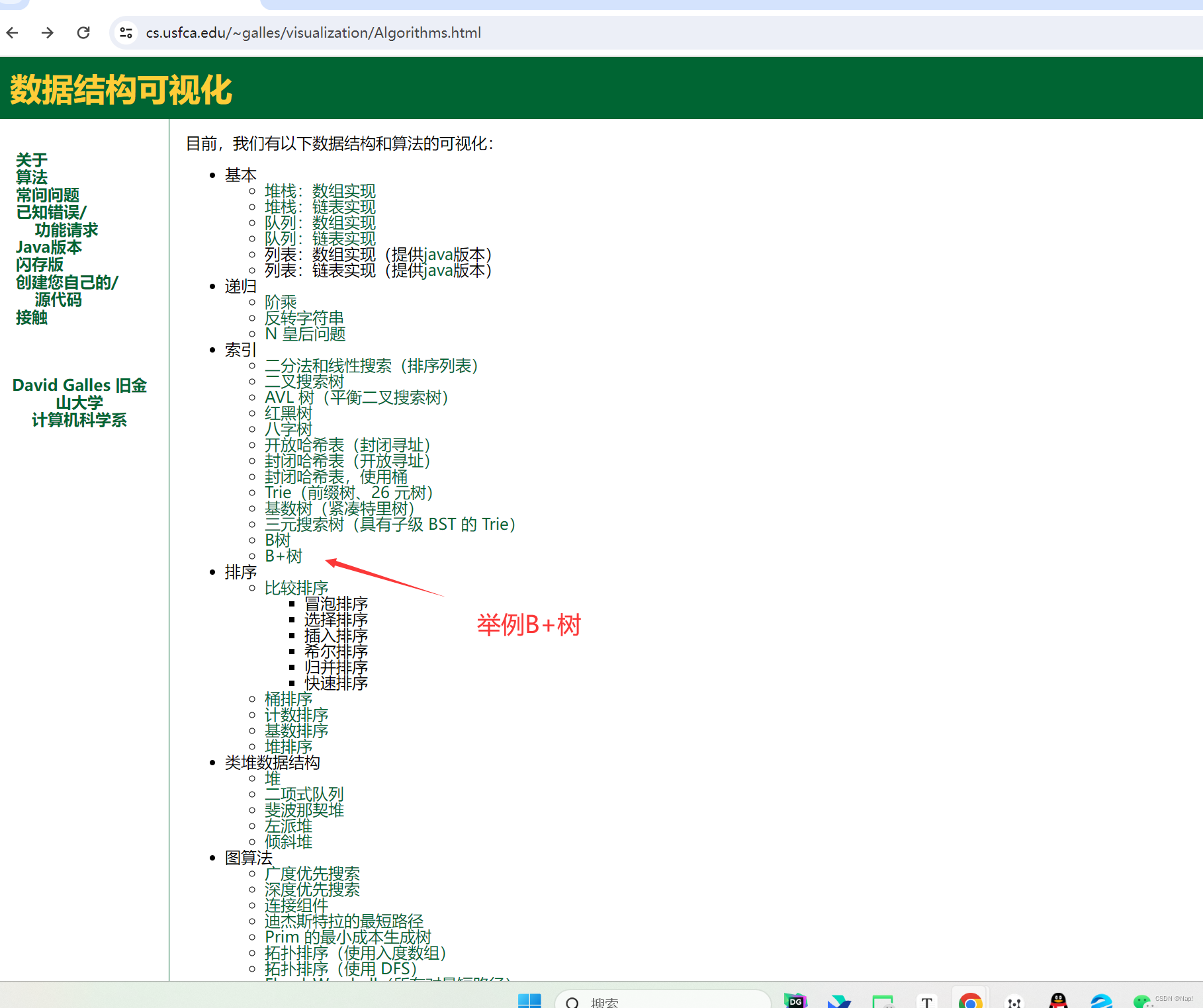This screenshot has width=1203, height=1008.
Task: Open 队列：数组实现 visualization
Action: (x=320, y=223)
